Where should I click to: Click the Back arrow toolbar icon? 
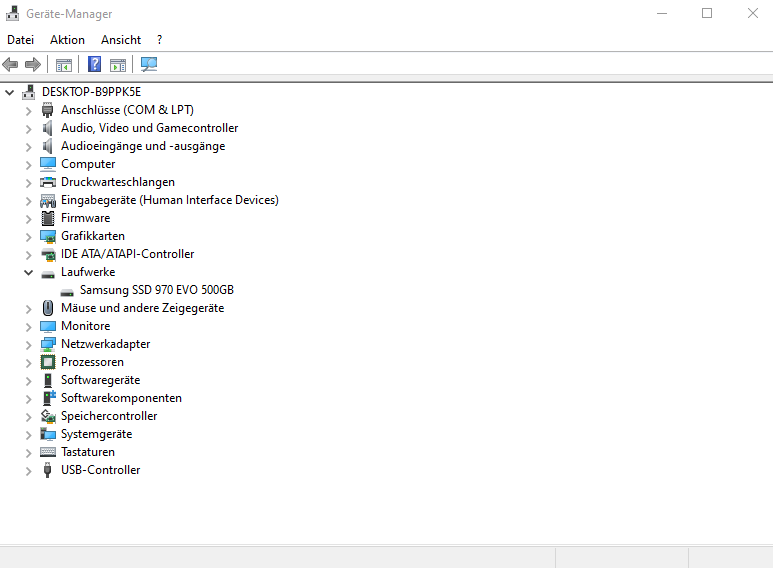10,64
